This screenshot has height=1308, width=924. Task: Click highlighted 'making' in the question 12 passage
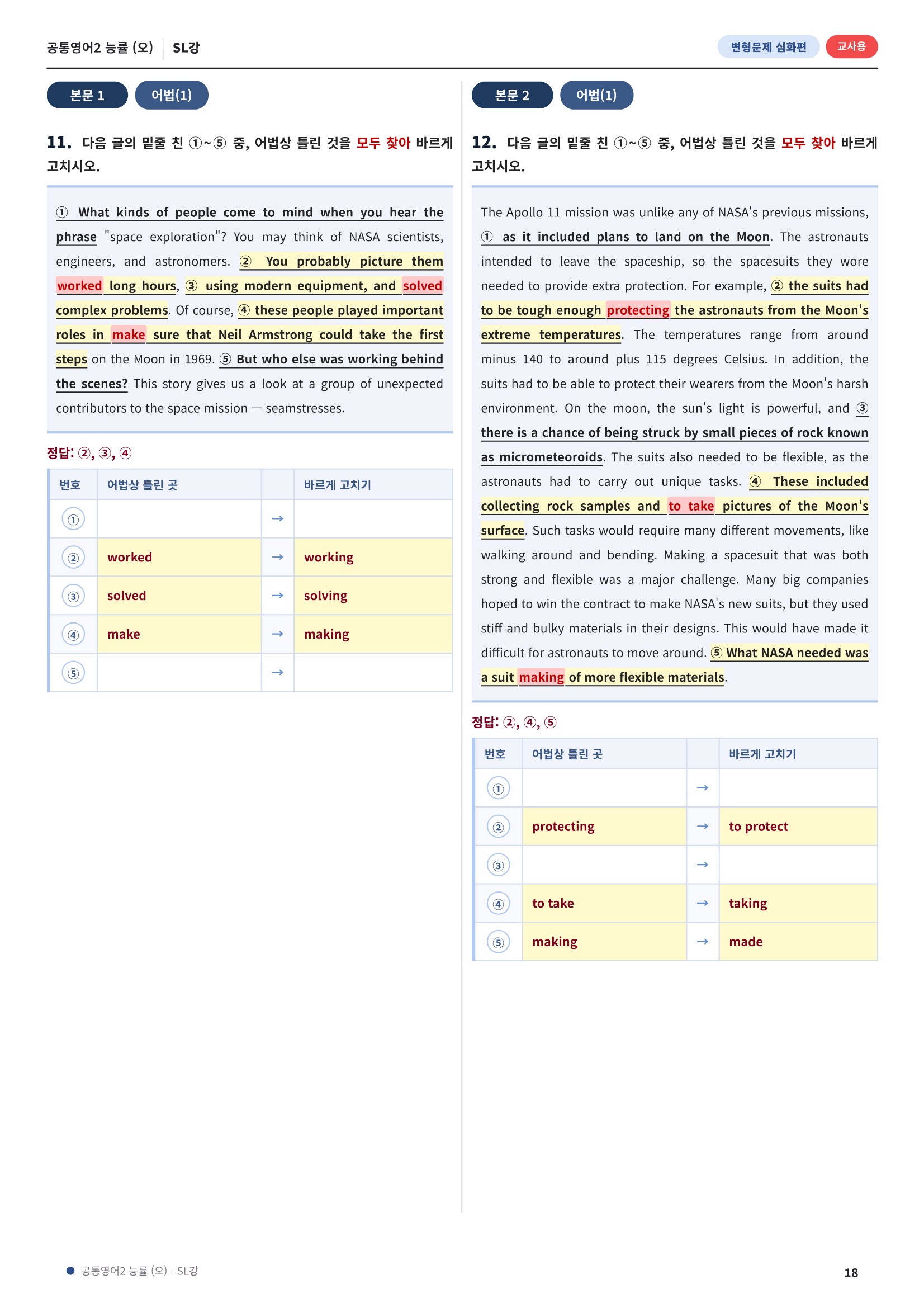pyautogui.click(x=541, y=677)
